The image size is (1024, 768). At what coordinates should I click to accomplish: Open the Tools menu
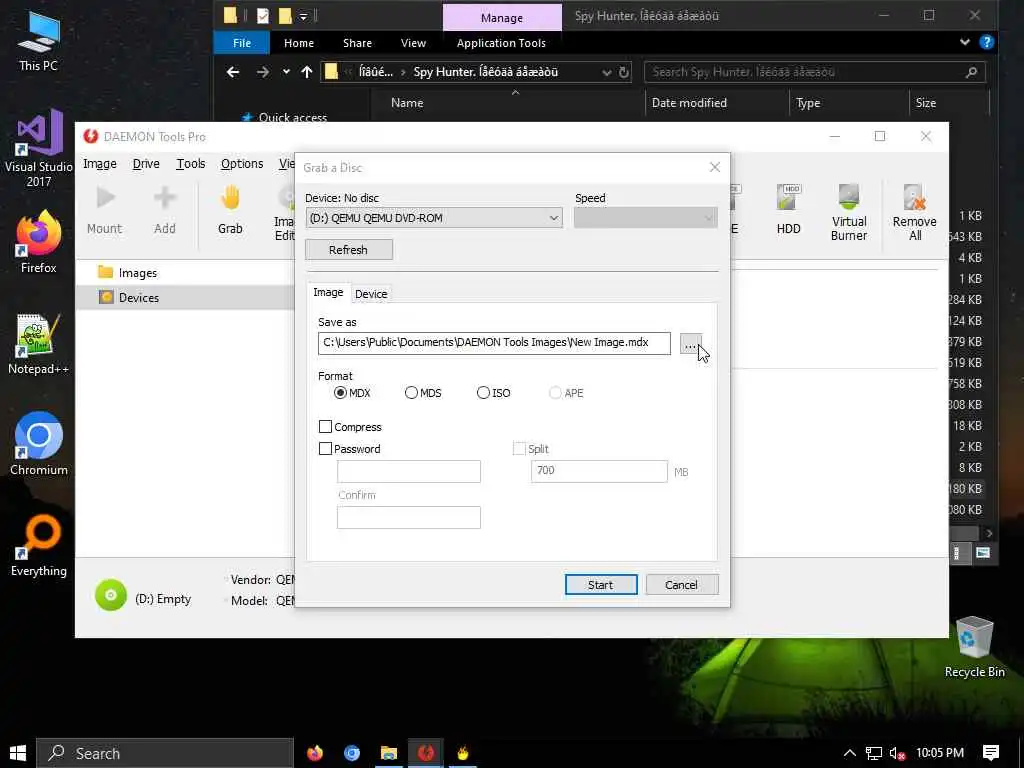pyautogui.click(x=191, y=163)
